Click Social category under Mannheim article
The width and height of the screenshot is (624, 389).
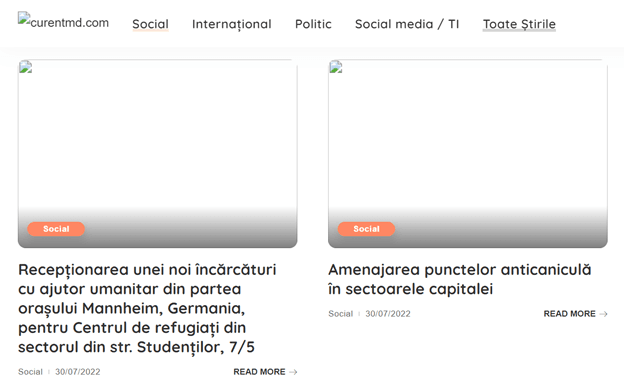coord(30,371)
